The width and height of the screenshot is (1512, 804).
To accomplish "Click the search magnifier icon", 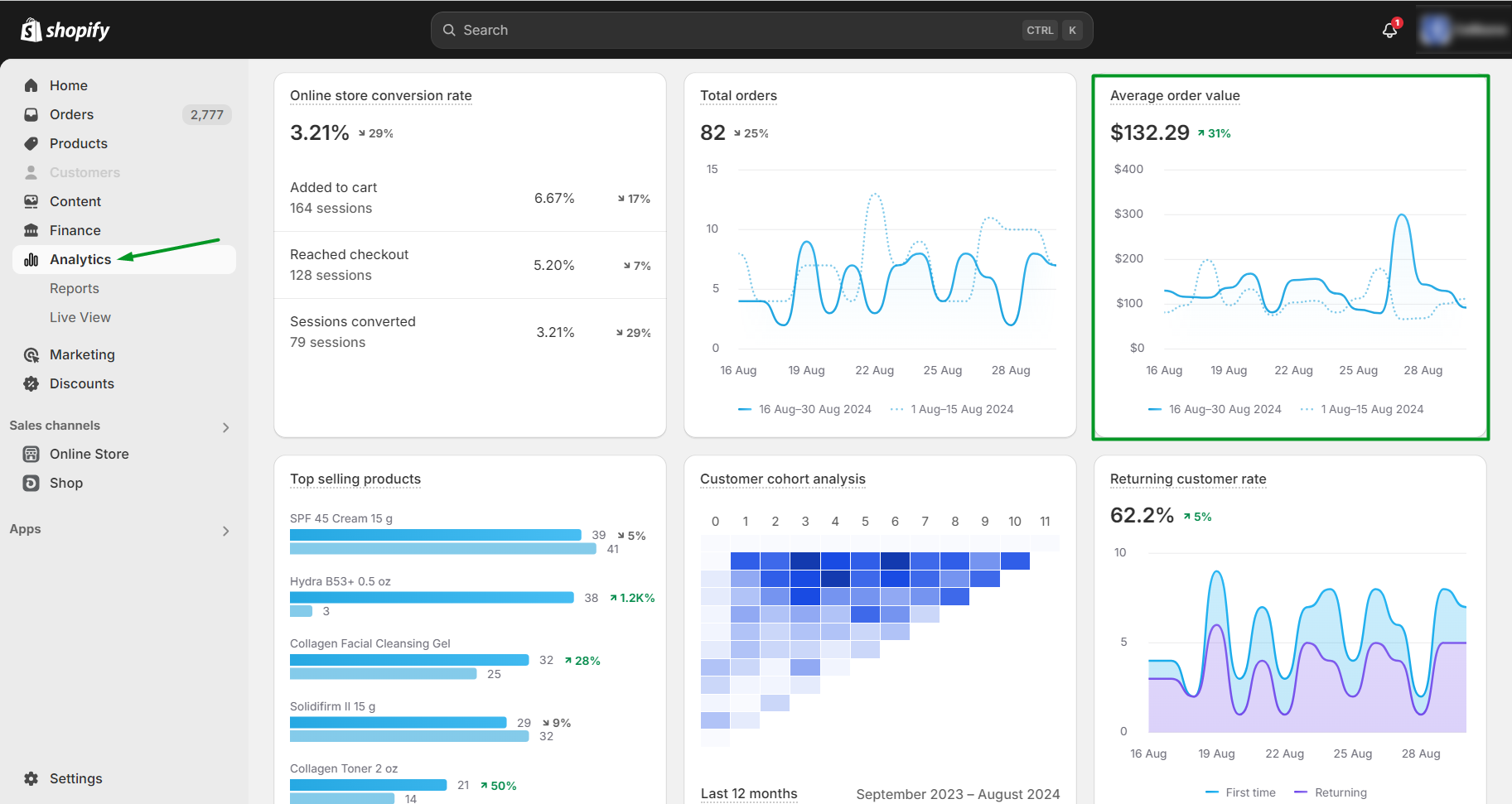I will 449,30.
